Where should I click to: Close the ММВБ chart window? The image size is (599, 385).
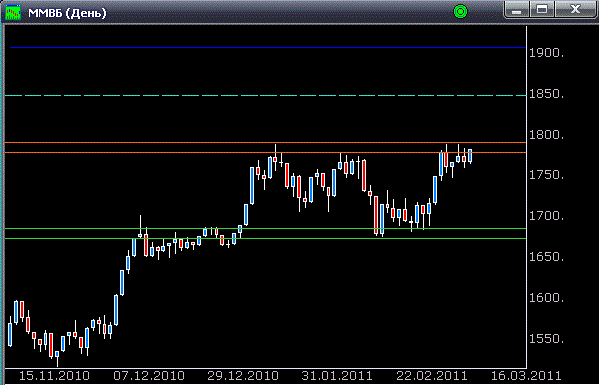click(575, 10)
